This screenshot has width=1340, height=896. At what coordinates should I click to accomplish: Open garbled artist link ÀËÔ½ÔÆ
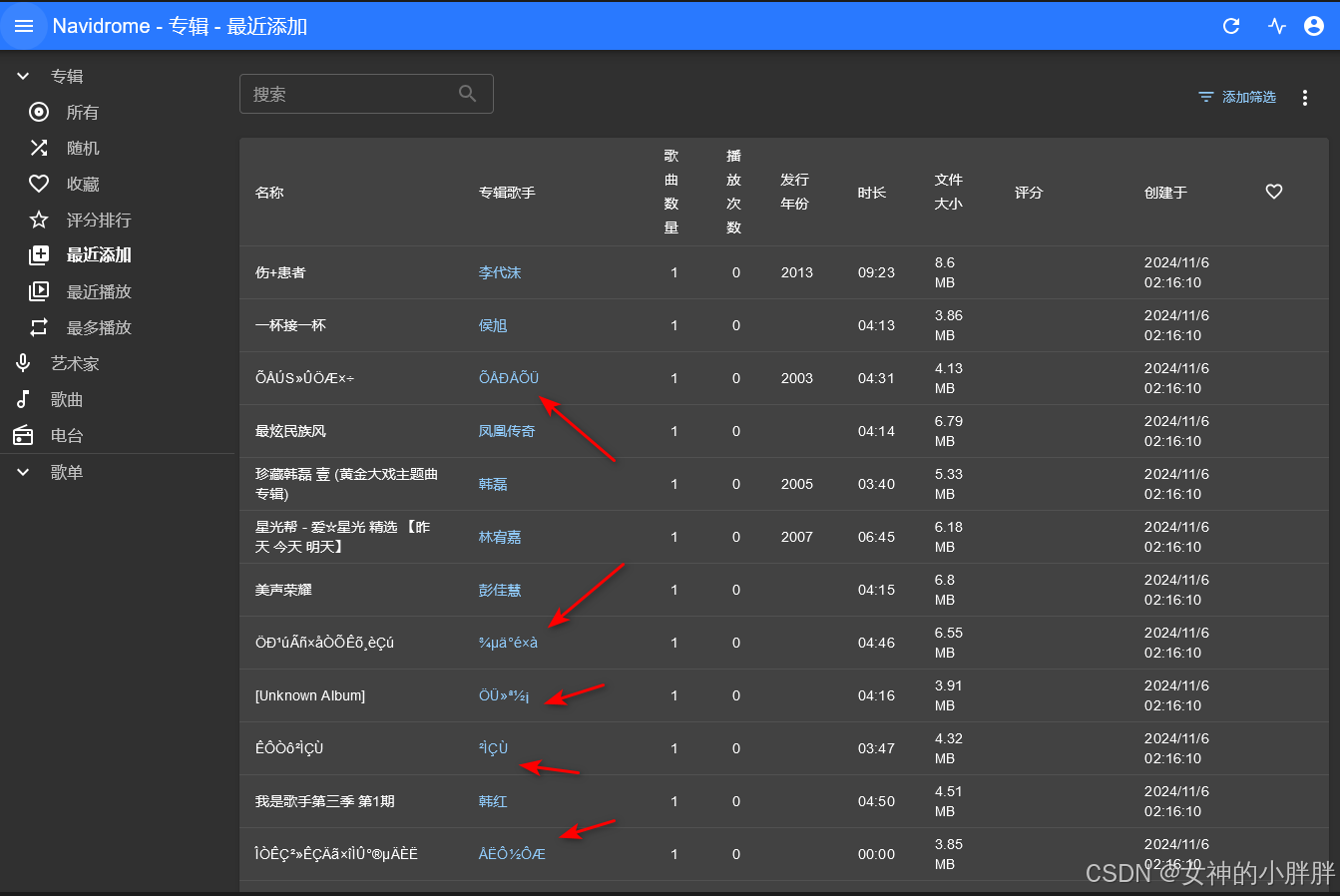tap(512, 854)
